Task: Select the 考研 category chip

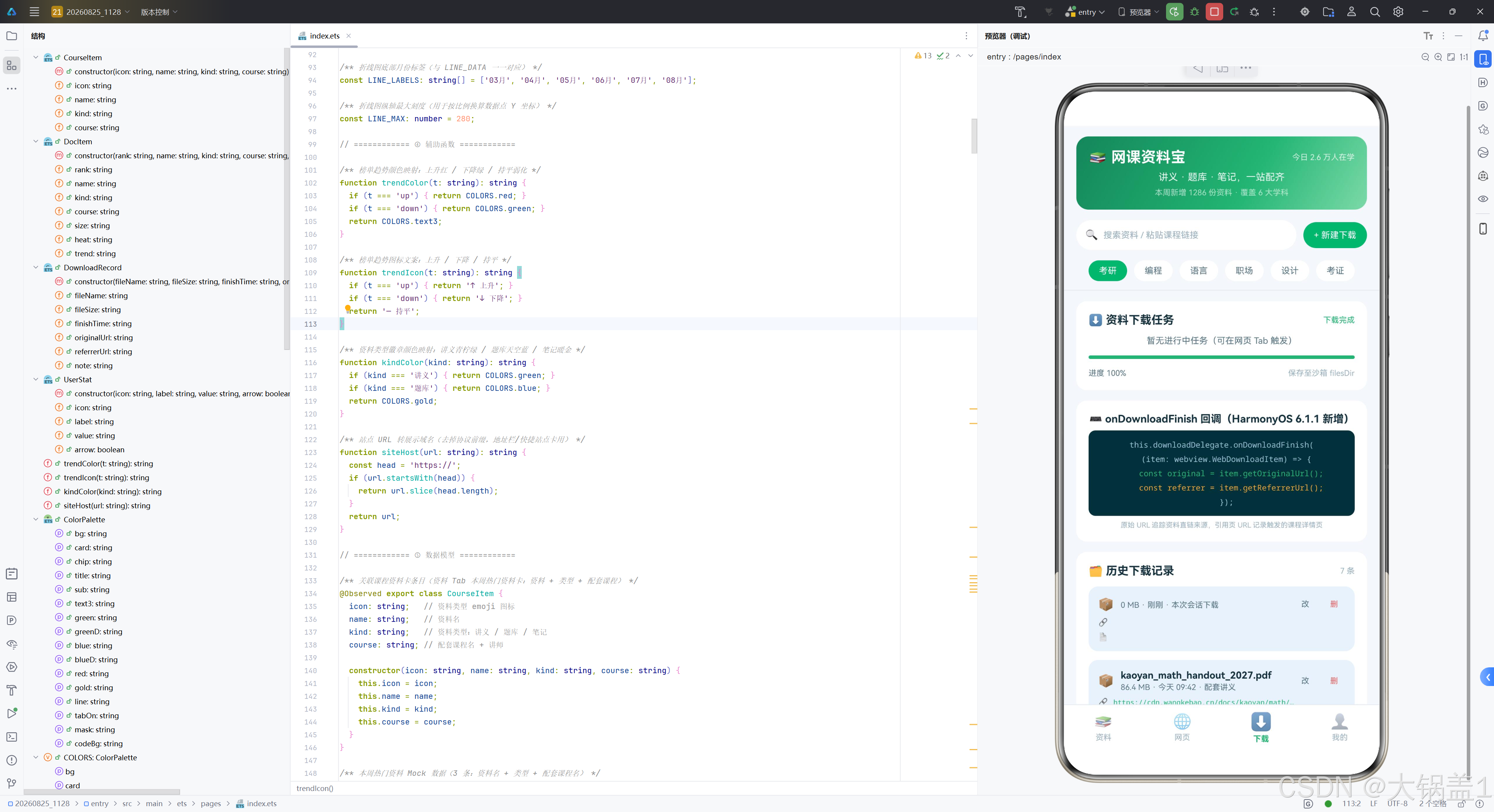Action: point(1108,271)
